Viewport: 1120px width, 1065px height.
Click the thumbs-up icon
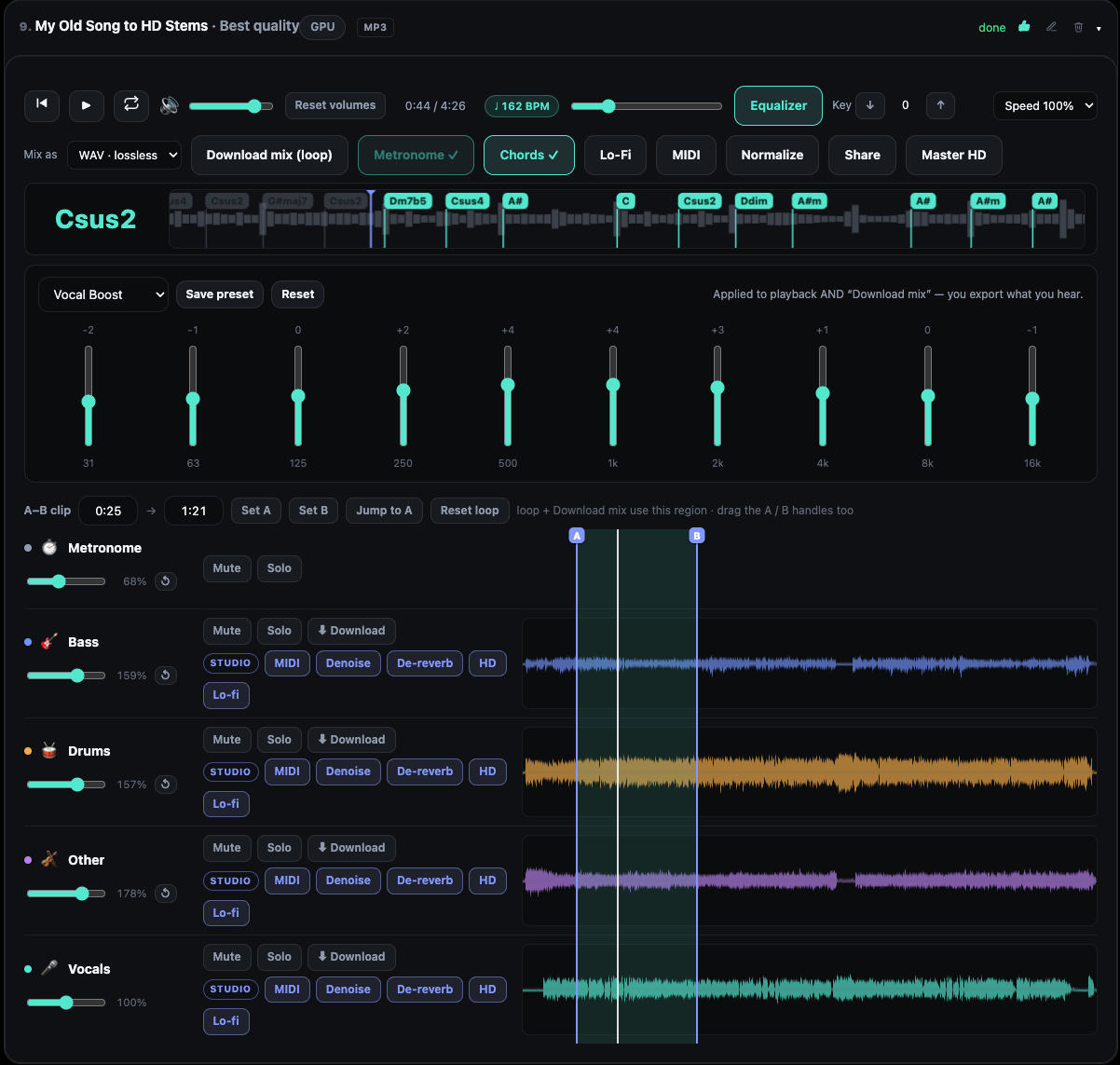click(x=1024, y=27)
